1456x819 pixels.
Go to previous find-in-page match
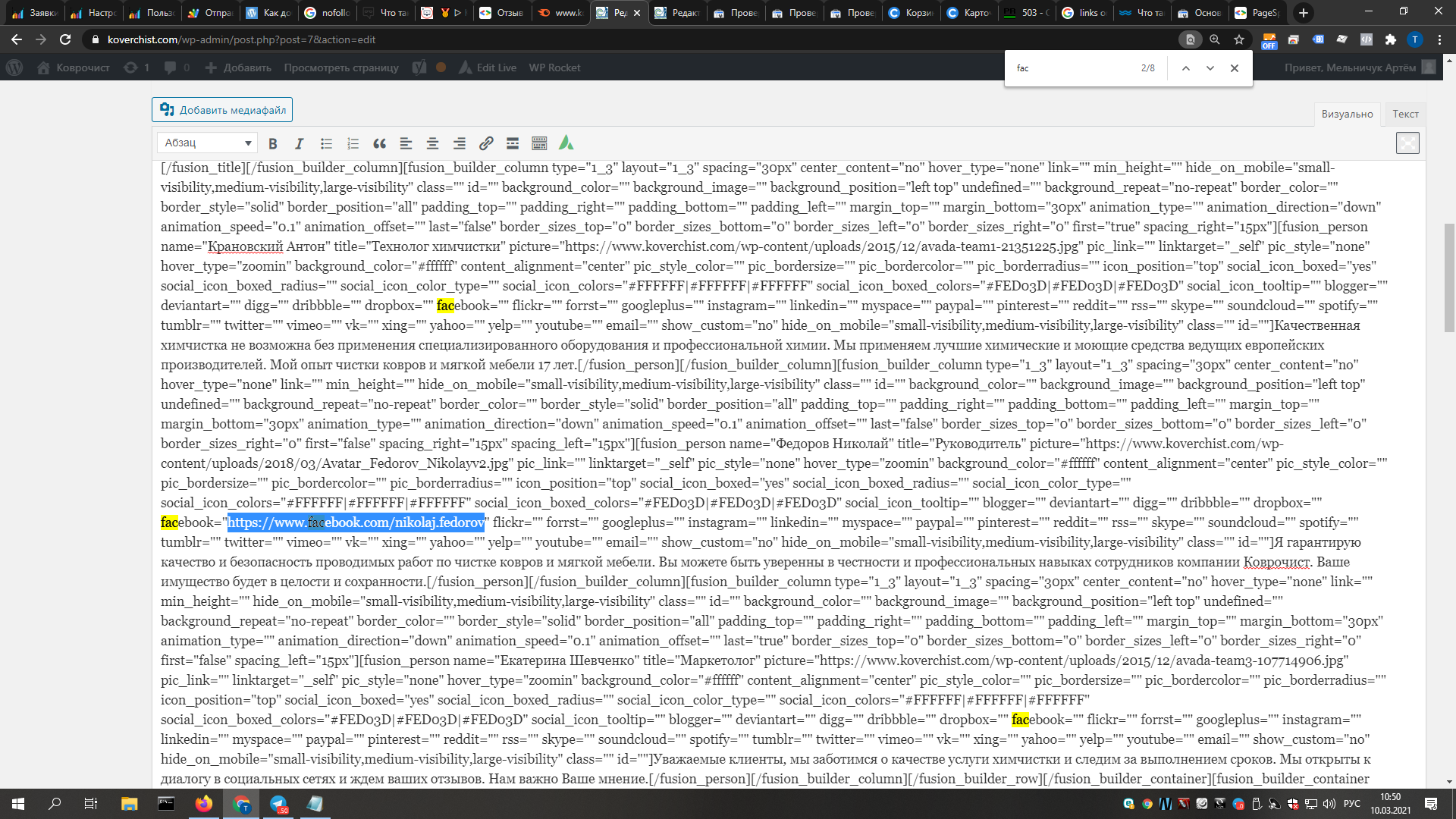1186,68
